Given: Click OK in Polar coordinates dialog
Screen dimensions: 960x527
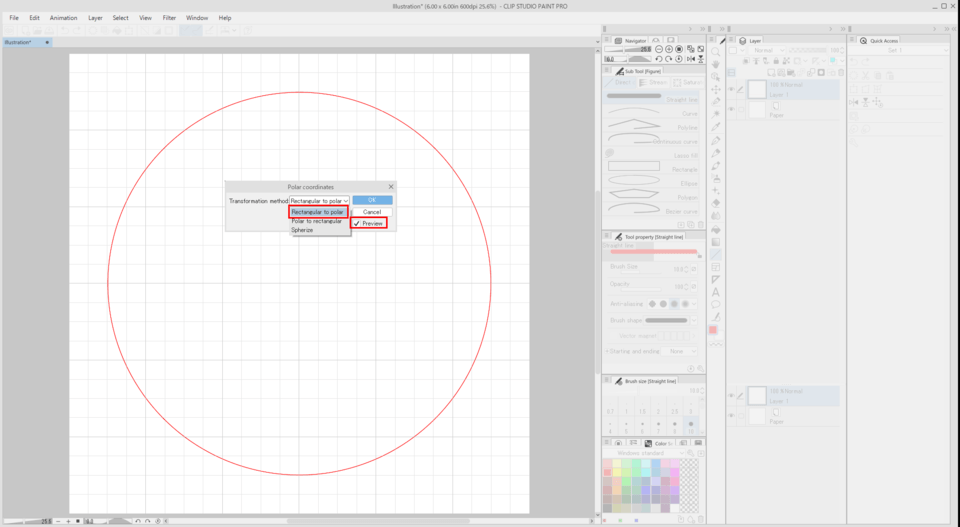Looking at the screenshot, I should [372, 200].
